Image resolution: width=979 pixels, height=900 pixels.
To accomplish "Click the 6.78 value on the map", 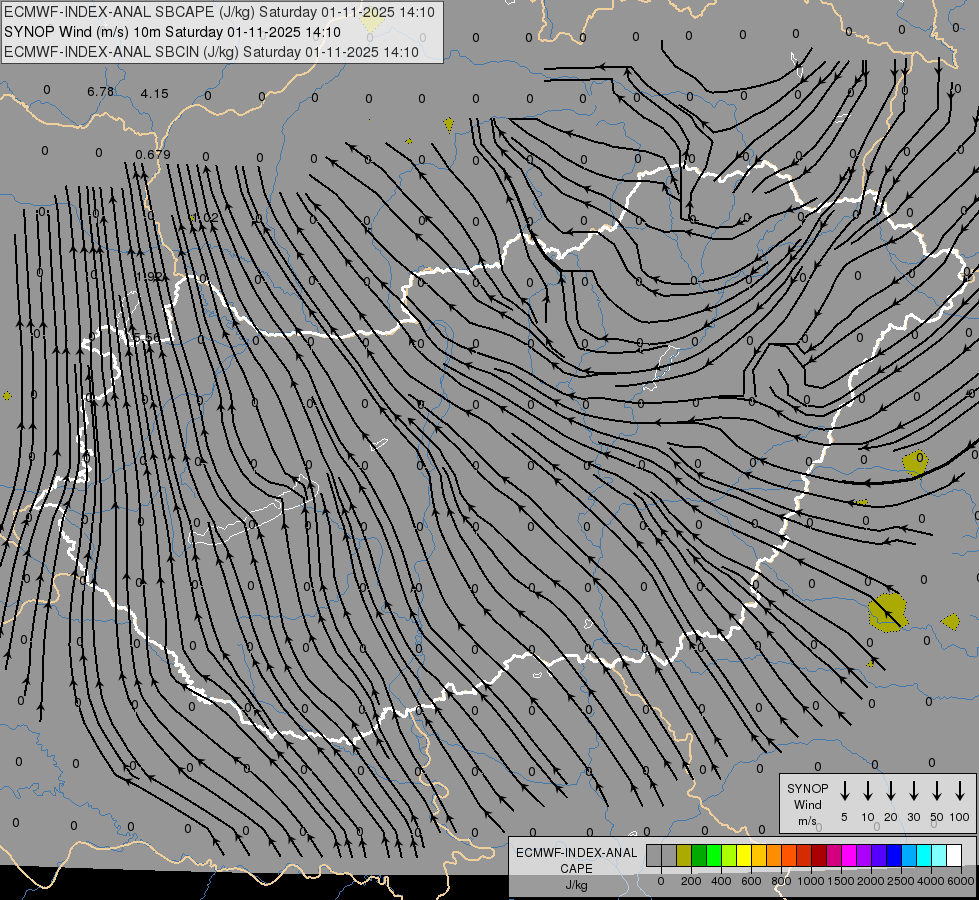I will pyautogui.click(x=101, y=92).
